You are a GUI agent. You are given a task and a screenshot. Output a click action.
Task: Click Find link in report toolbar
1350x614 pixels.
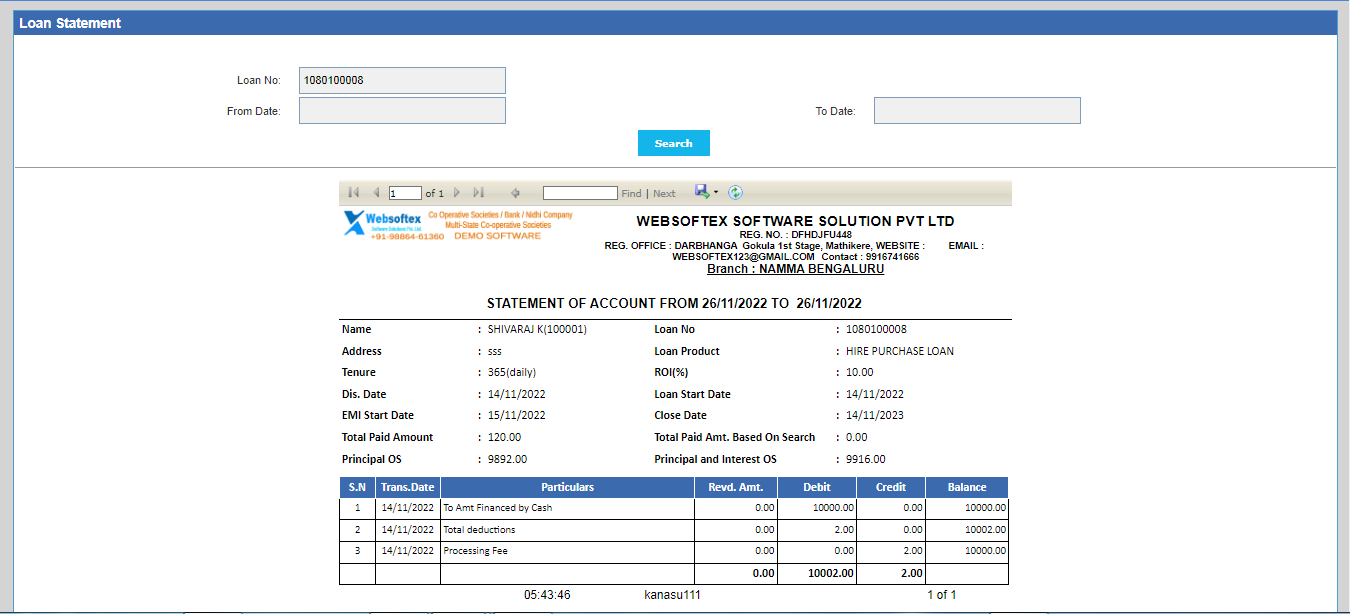631,194
